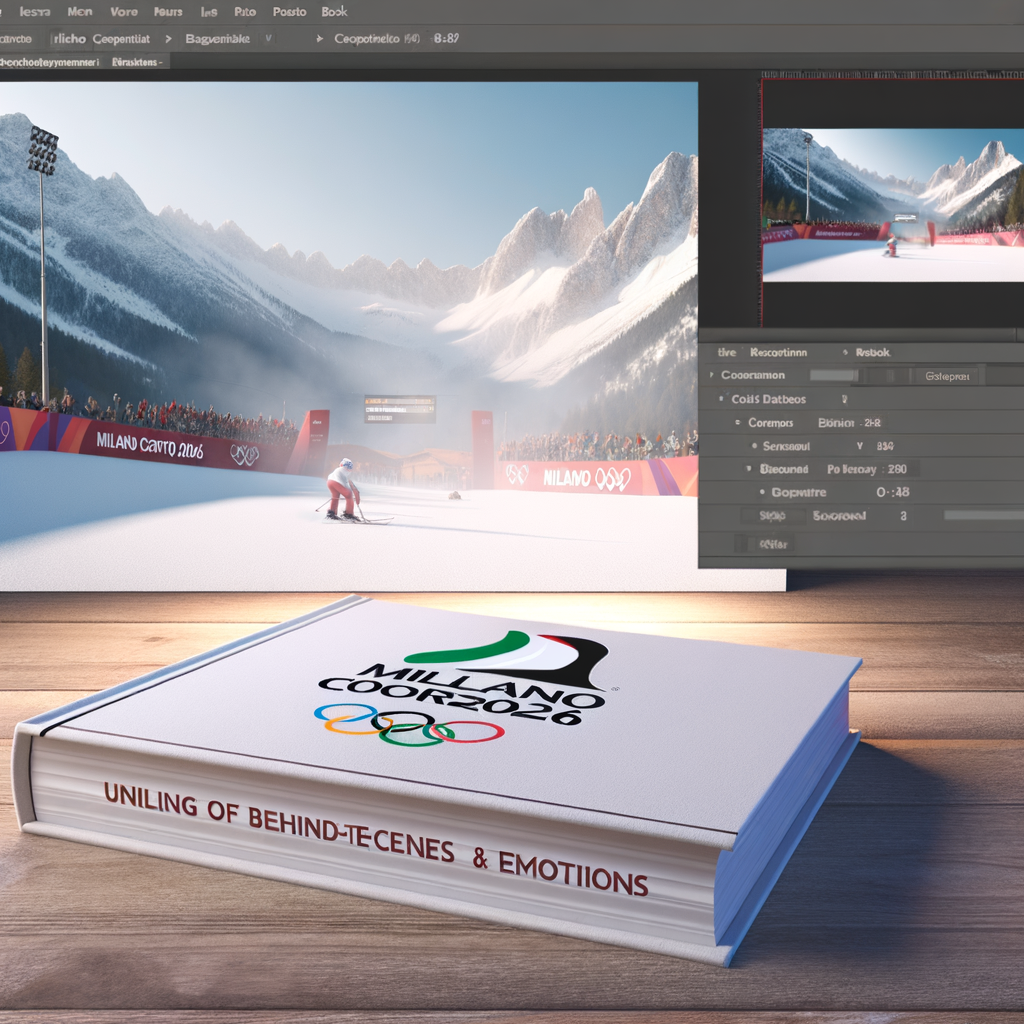Switch to the Eirasktens tab
This screenshot has height=1024, width=1024.
pos(136,62)
